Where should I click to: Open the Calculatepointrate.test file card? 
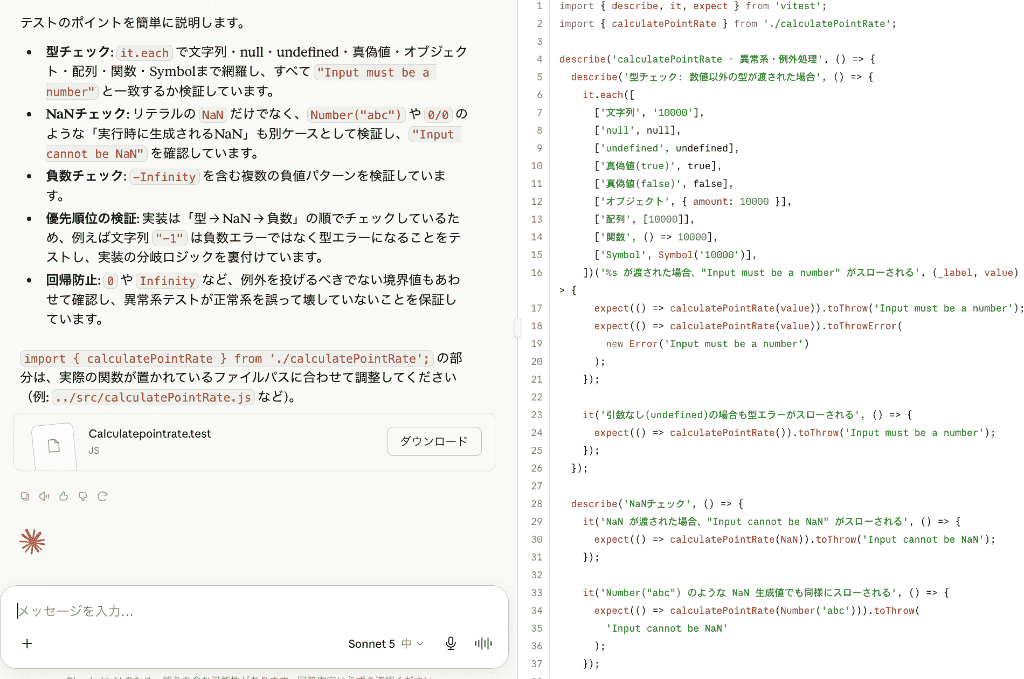click(x=254, y=442)
